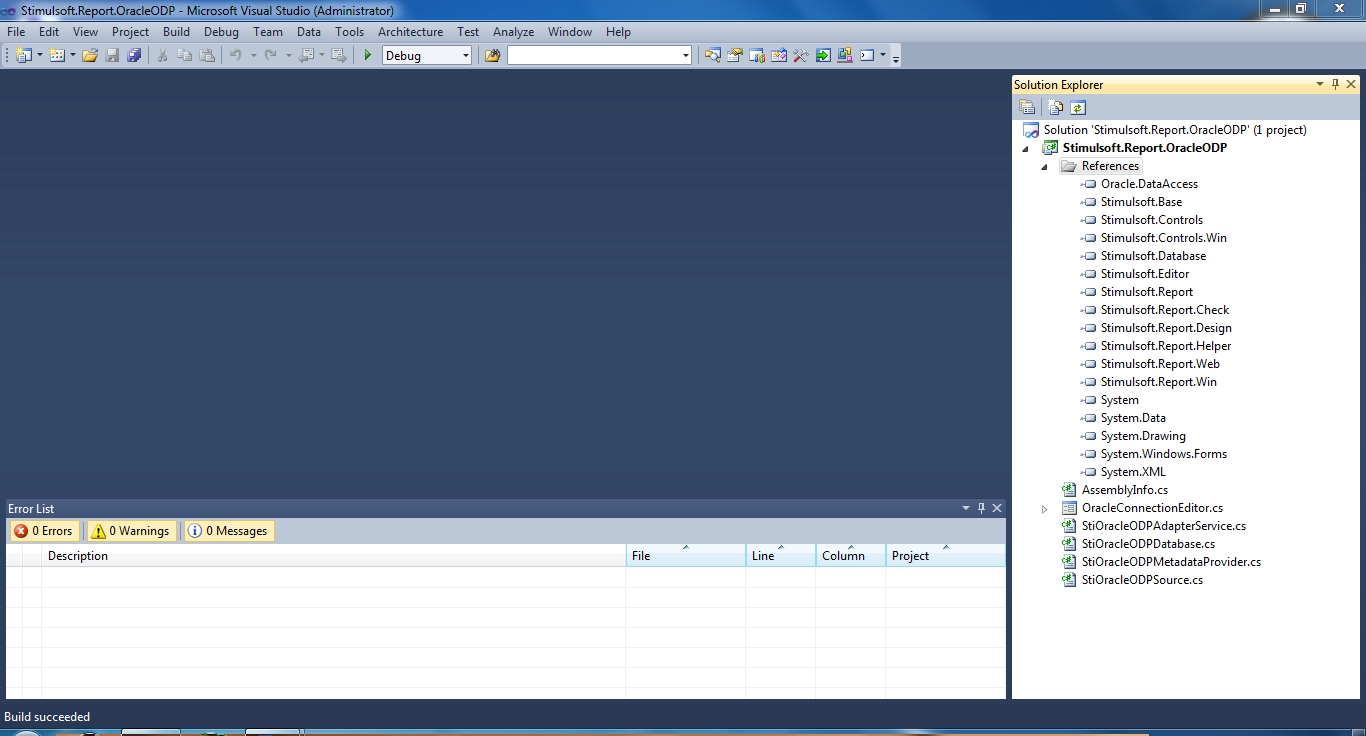Close the Error List panel
The height and width of the screenshot is (736, 1366).
(997, 508)
